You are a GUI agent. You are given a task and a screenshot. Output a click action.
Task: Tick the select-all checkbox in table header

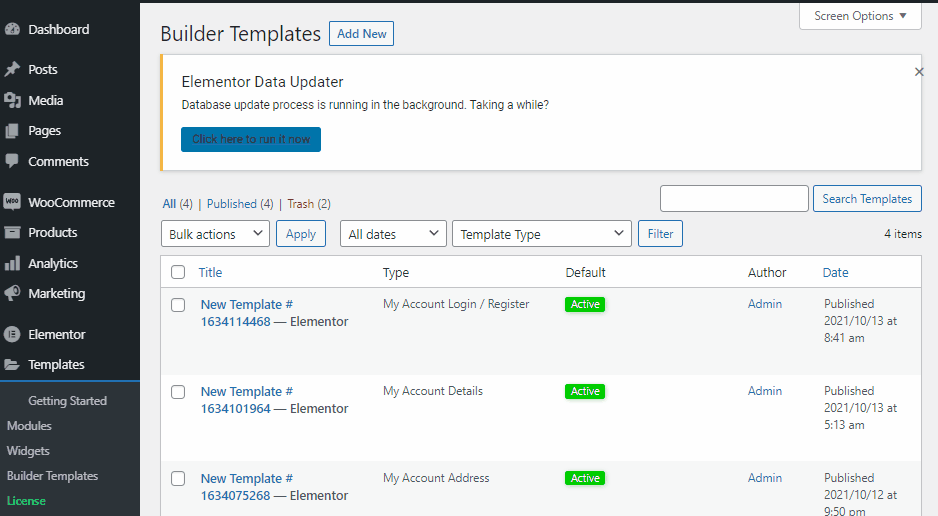pos(178,272)
